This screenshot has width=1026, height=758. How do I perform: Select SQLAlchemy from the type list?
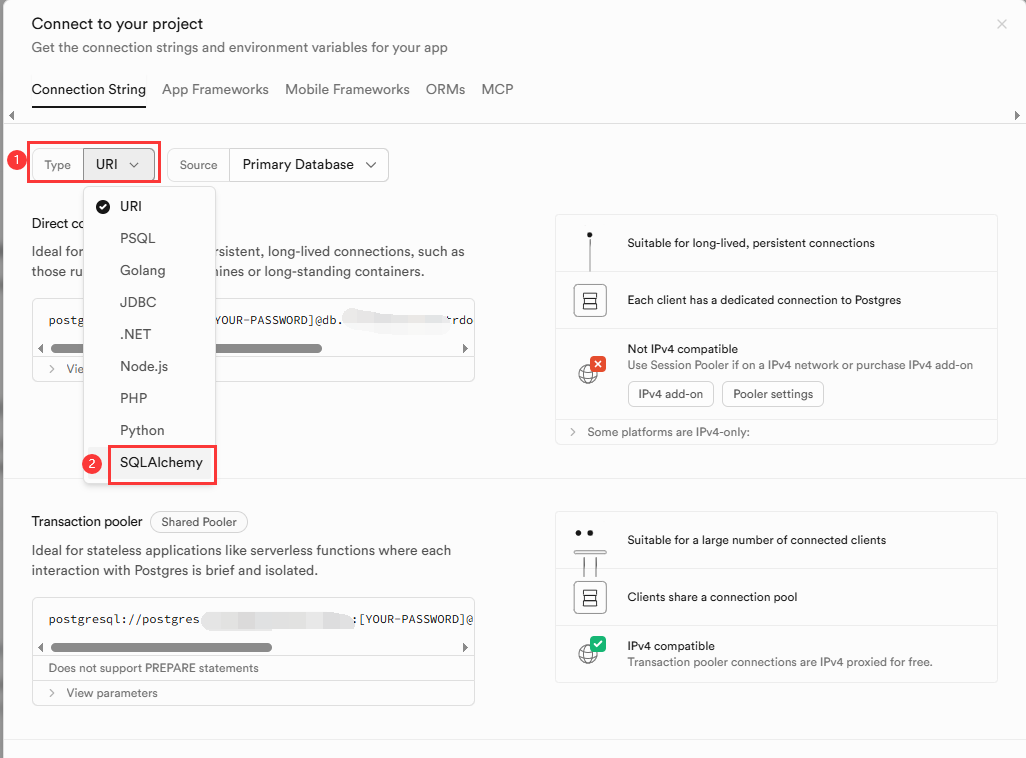pyautogui.click(x=161, y=463)
